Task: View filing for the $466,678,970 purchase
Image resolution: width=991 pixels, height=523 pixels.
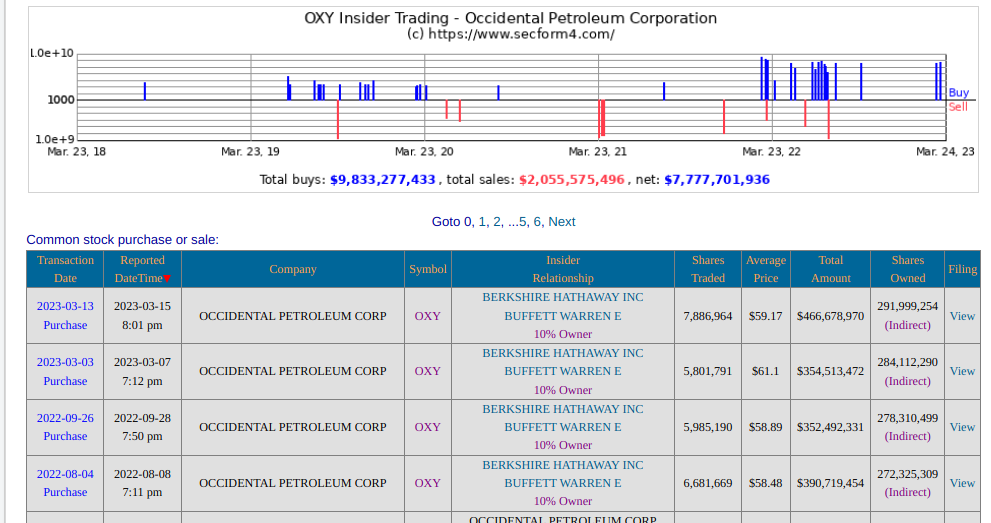Action: coord(962,316)
